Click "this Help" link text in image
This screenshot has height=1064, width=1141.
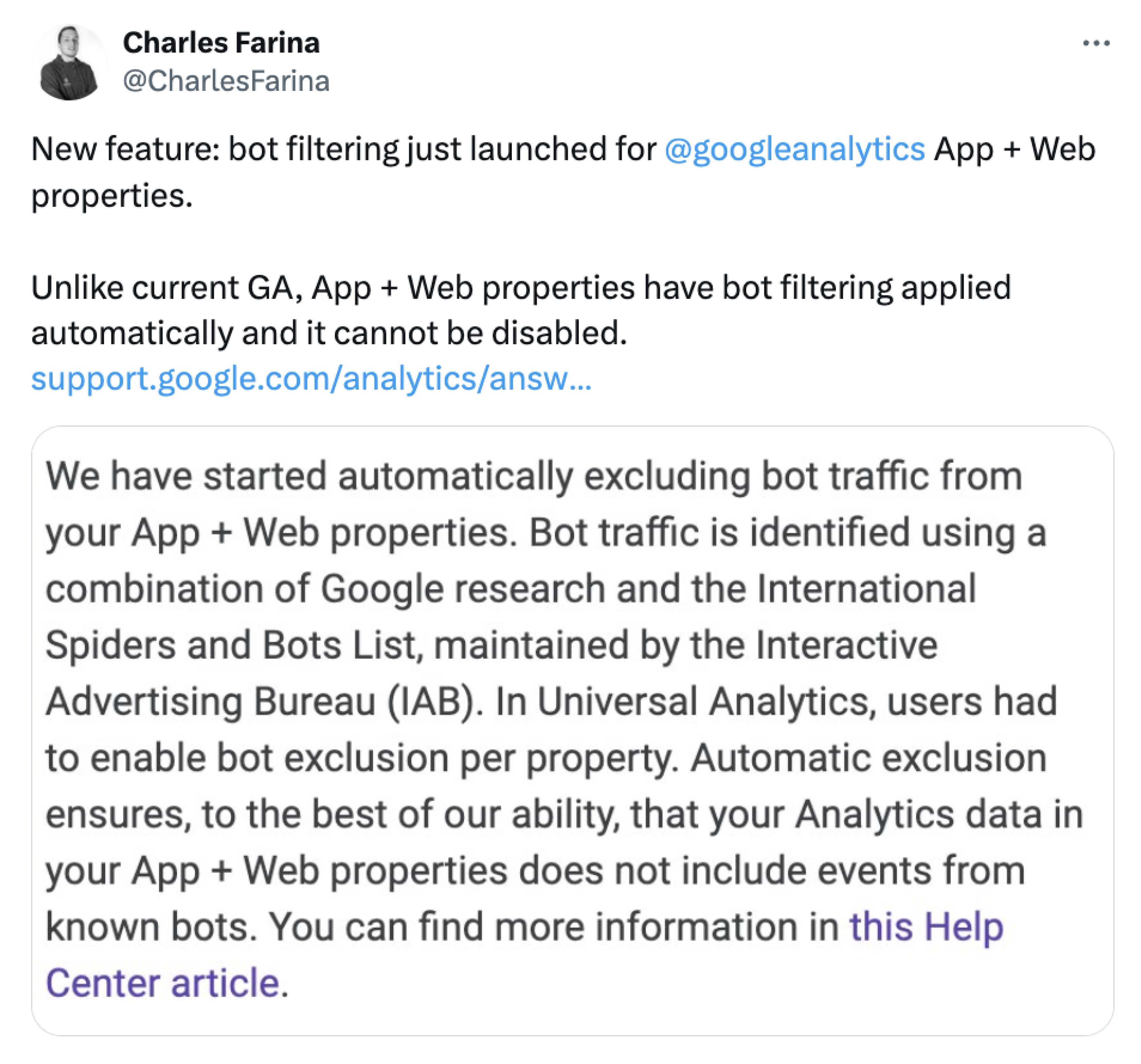926,926
